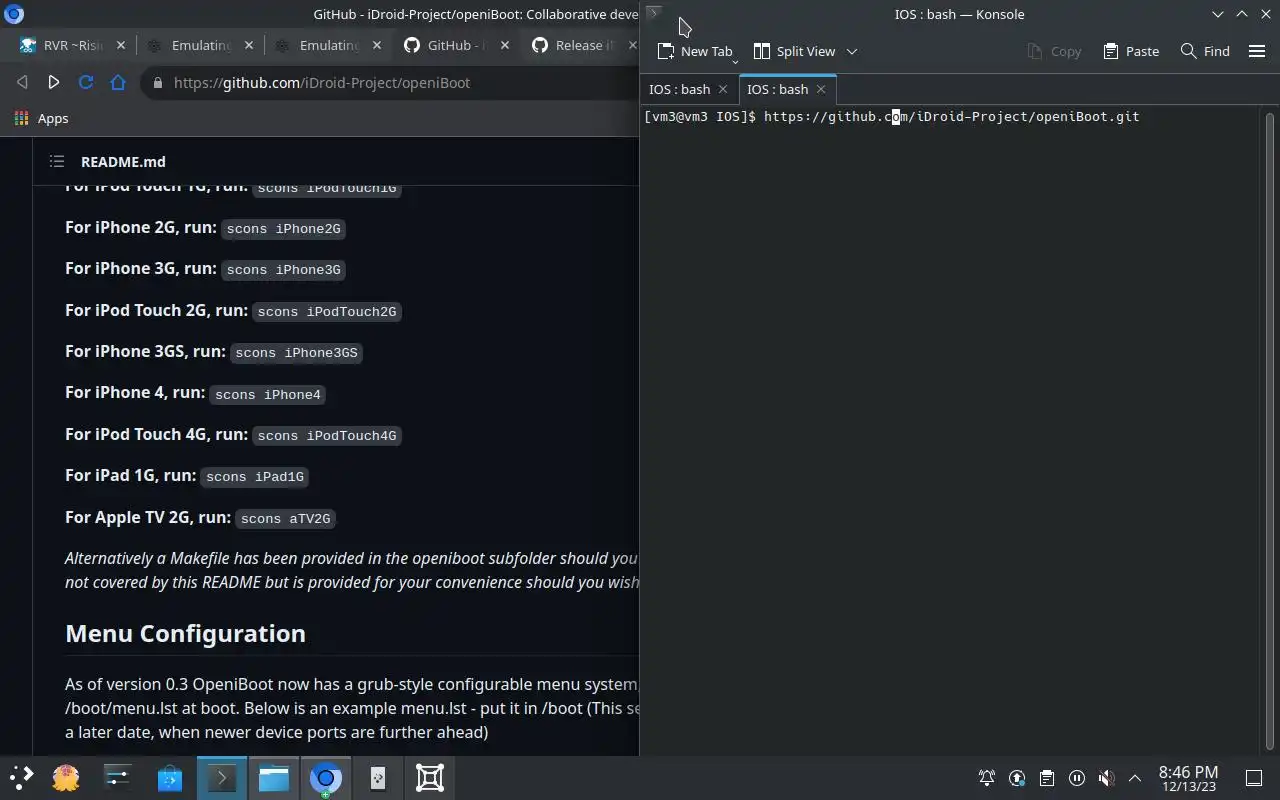The height and width of the screenshot is (800, 1280).
Task: Open the updates tray icon
Action: (1017, 778)
